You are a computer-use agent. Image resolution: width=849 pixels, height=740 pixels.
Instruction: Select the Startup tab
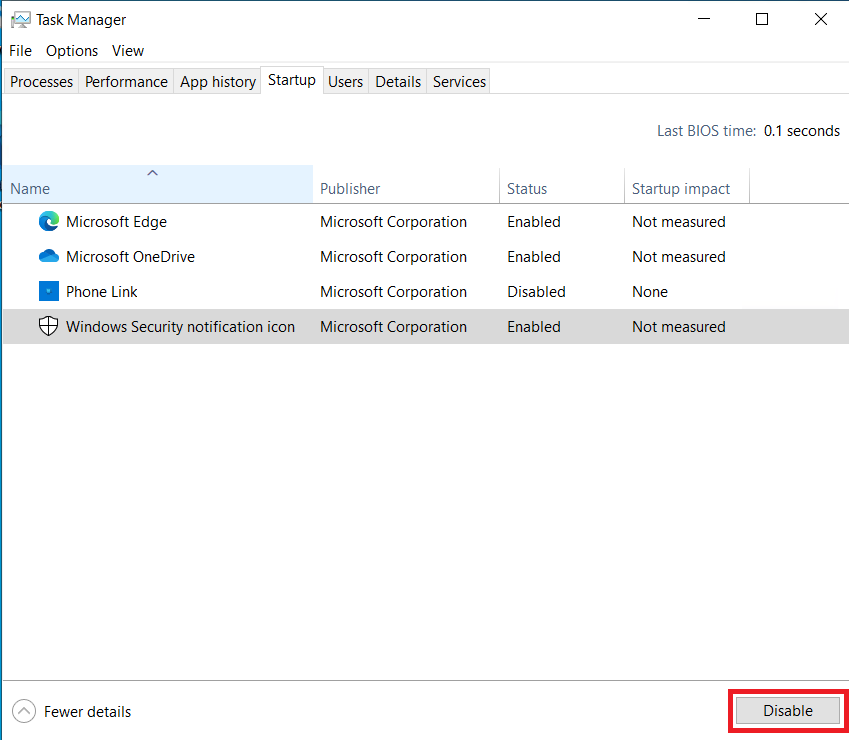click(x=292, y=80)
